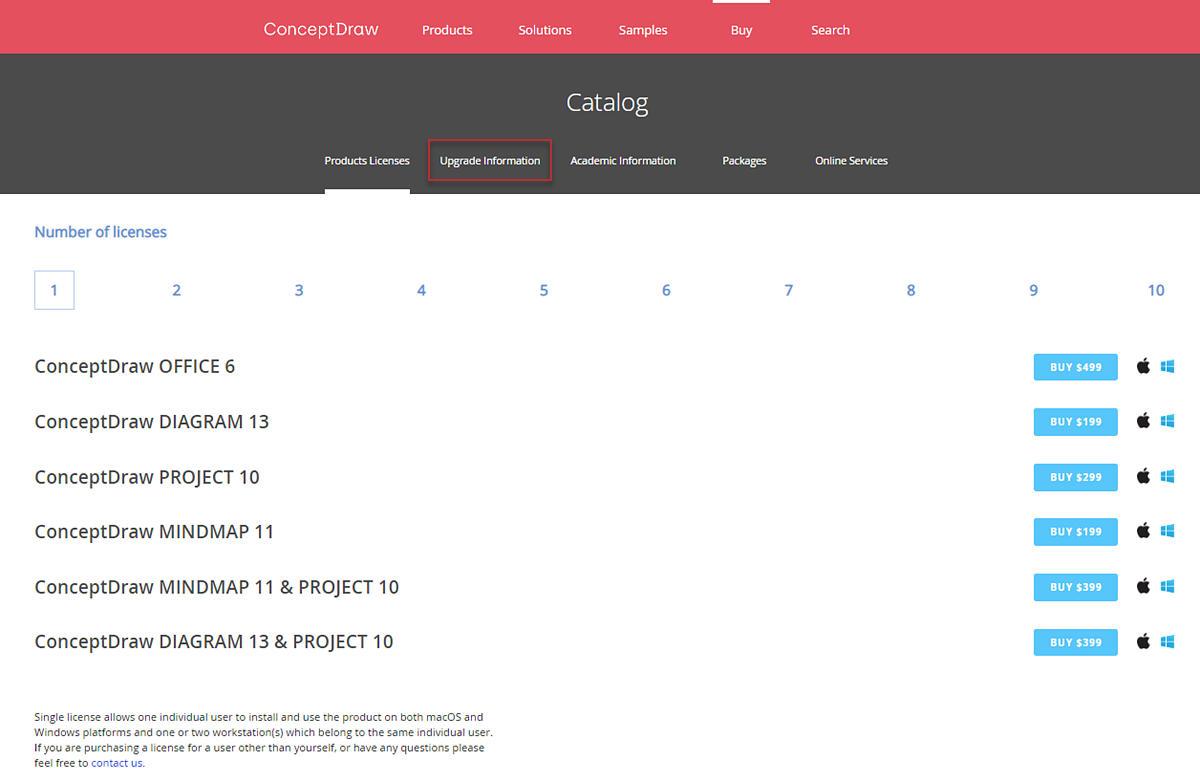Select 6 licenses
Image resolution: width=1200 pixels, height=782 pixels.
click(666, 290)
